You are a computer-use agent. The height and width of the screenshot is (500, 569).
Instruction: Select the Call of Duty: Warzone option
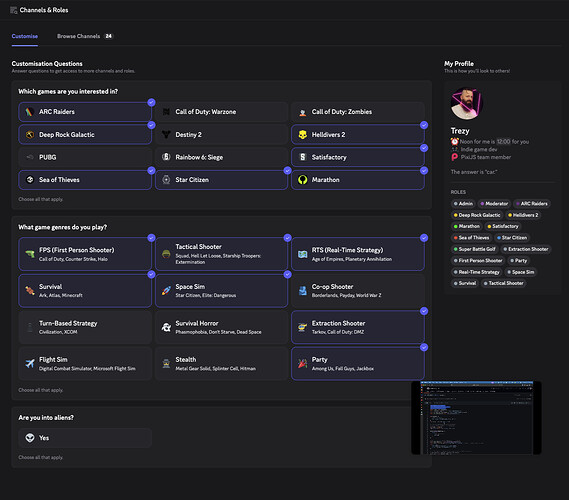221,112
